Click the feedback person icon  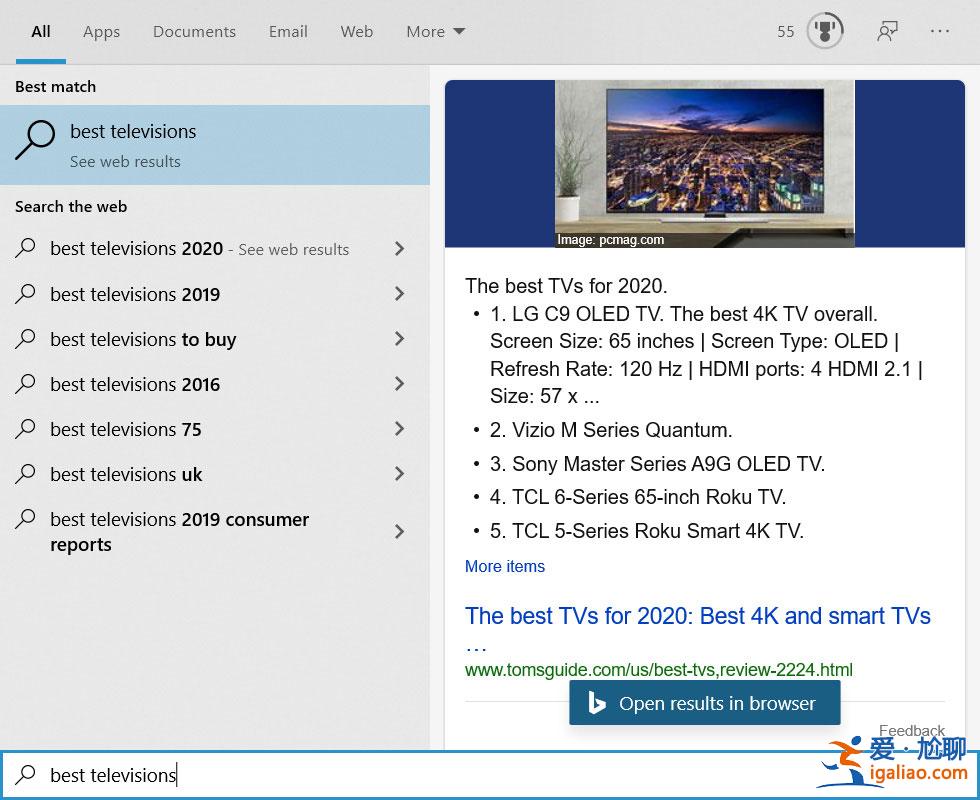point(887,31)
